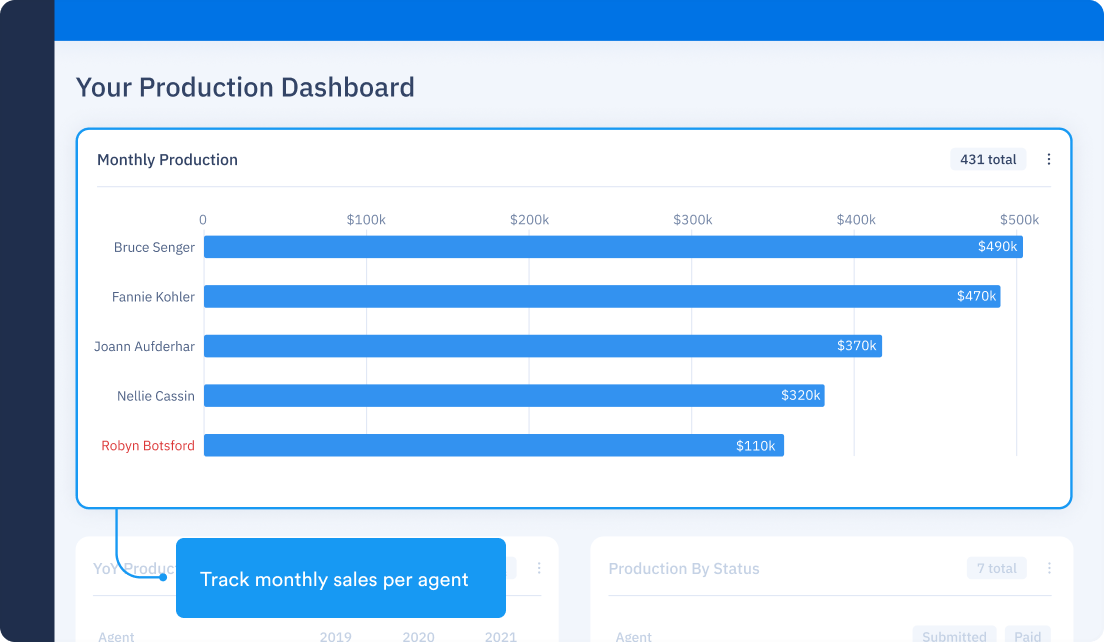Select Fannie Kohler's $470k bar
Image resolution: width=1104 pixels, height=642 pixels.
pos(601,296)
